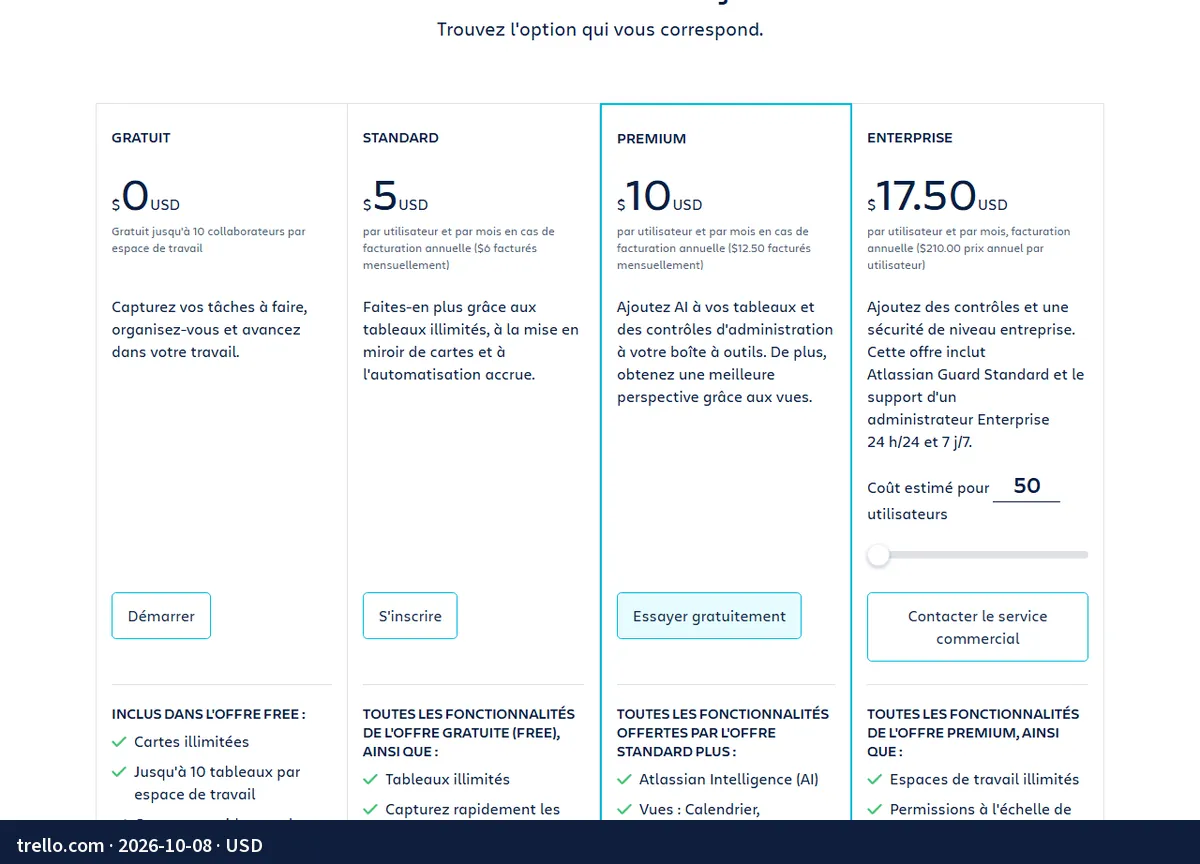Click 'Cartes illimitées' feature text
The height and width of the screenshot is (864, 1200).
pyautogui.click(x=192, y=742)
